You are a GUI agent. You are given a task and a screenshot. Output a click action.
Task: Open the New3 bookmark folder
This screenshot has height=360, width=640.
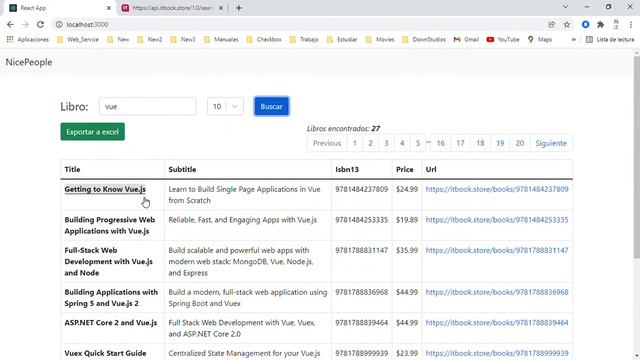183,40
